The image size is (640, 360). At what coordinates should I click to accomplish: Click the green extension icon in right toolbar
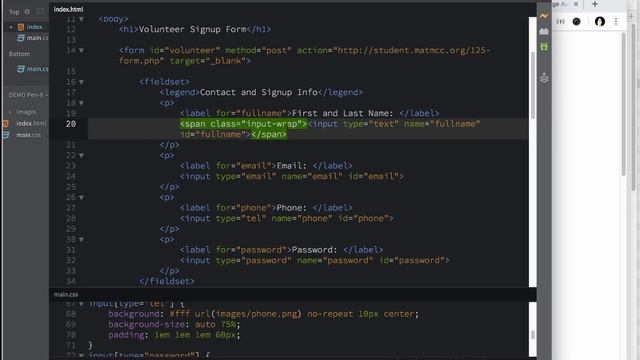point(544,47)
